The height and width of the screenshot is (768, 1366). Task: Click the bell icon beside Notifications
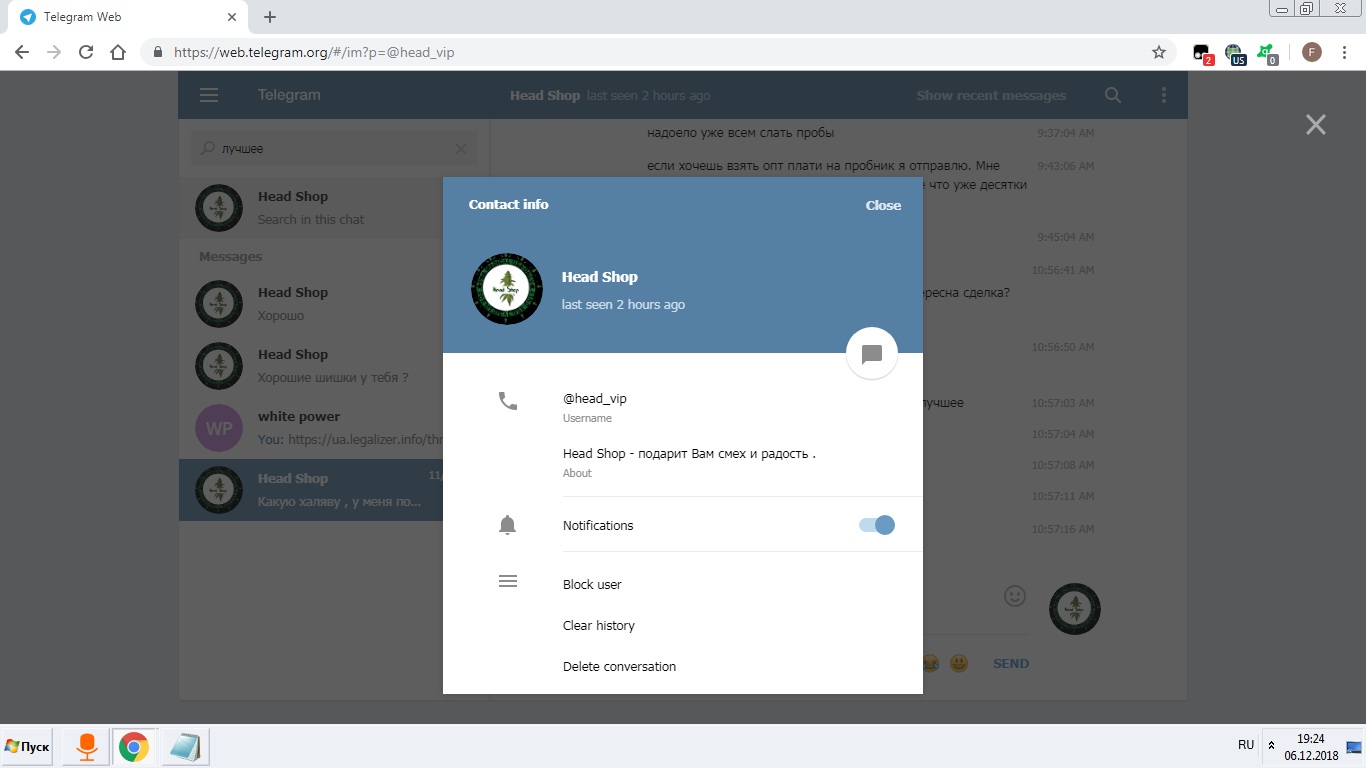[x=508, y=525]
